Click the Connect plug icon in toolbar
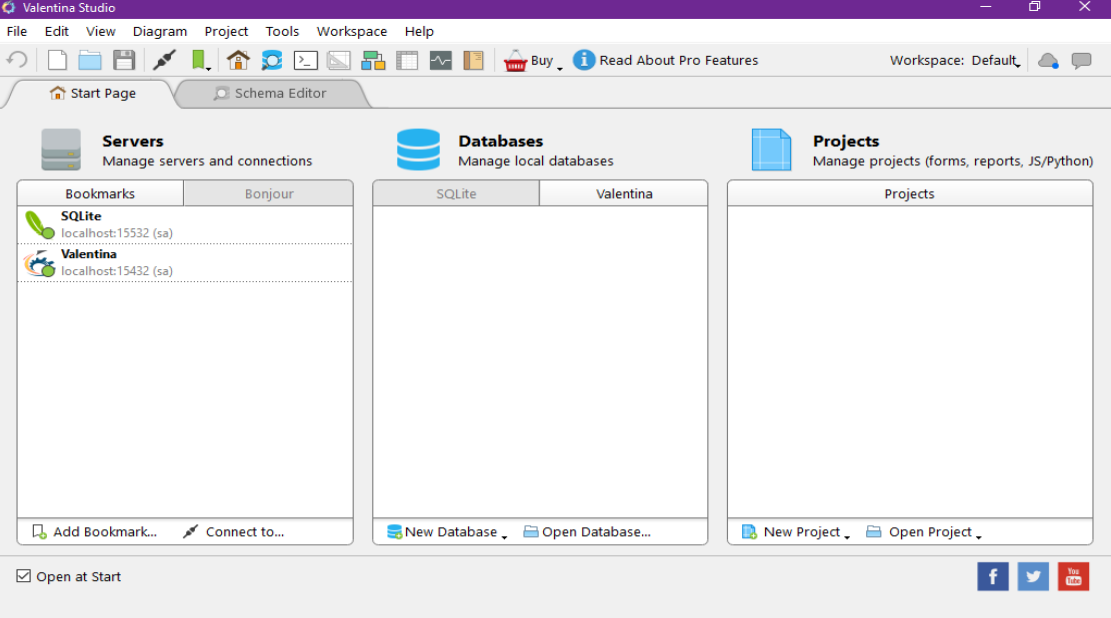 click(x=164, y=60)
